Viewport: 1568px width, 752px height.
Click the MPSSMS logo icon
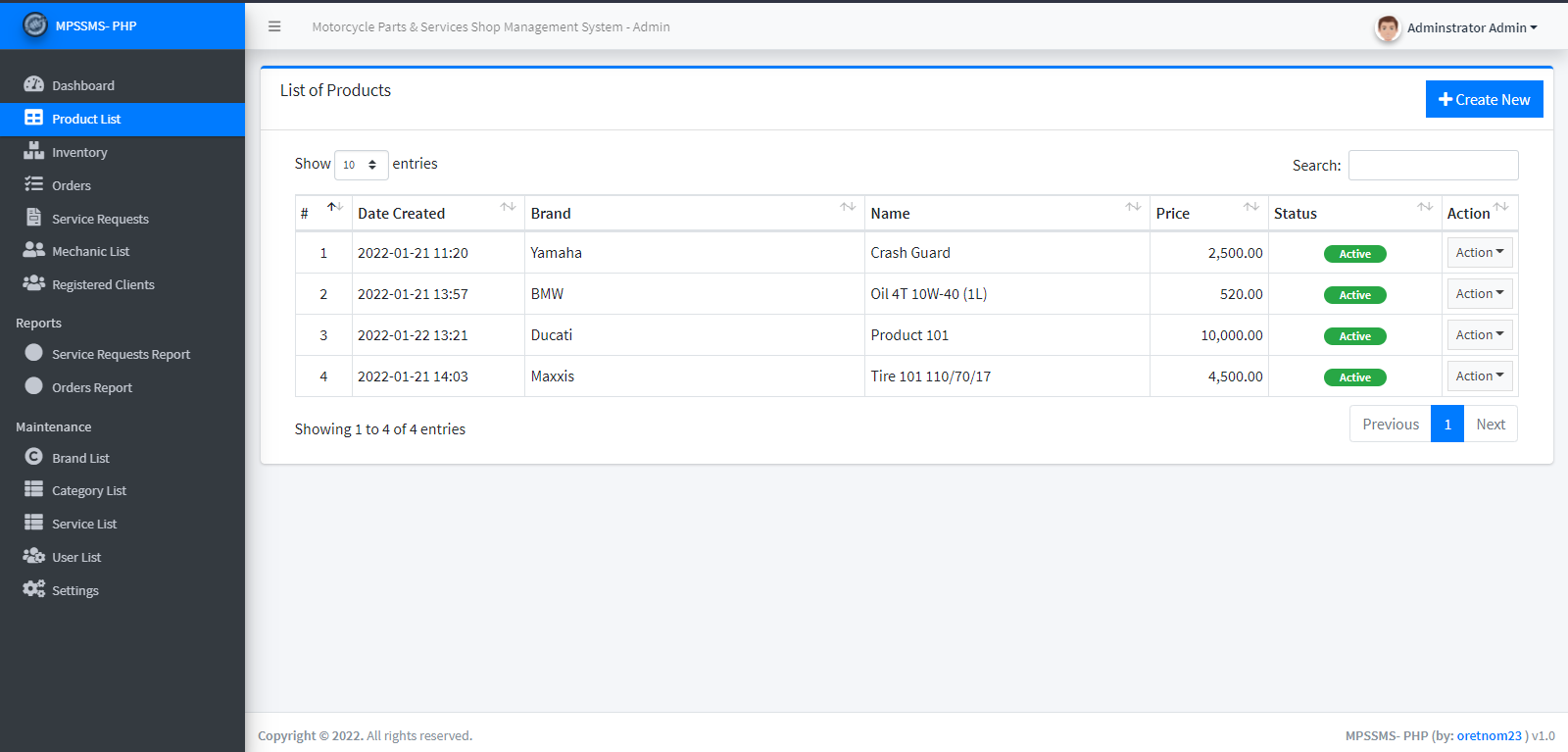point(35,25)
